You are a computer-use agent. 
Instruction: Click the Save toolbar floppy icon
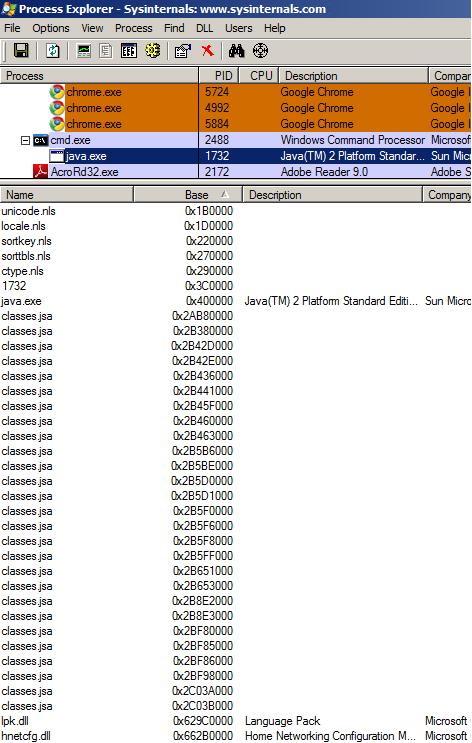click(21, 51)
